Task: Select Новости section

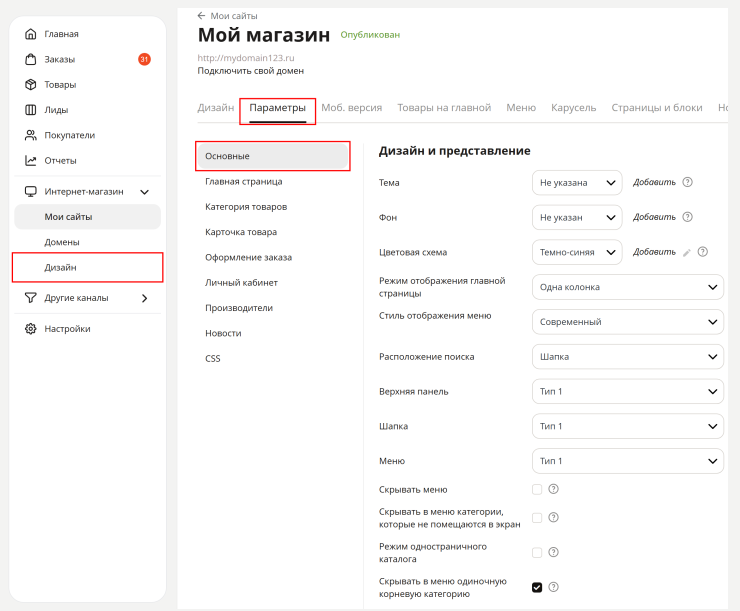Action: click(x=223, y=333)
